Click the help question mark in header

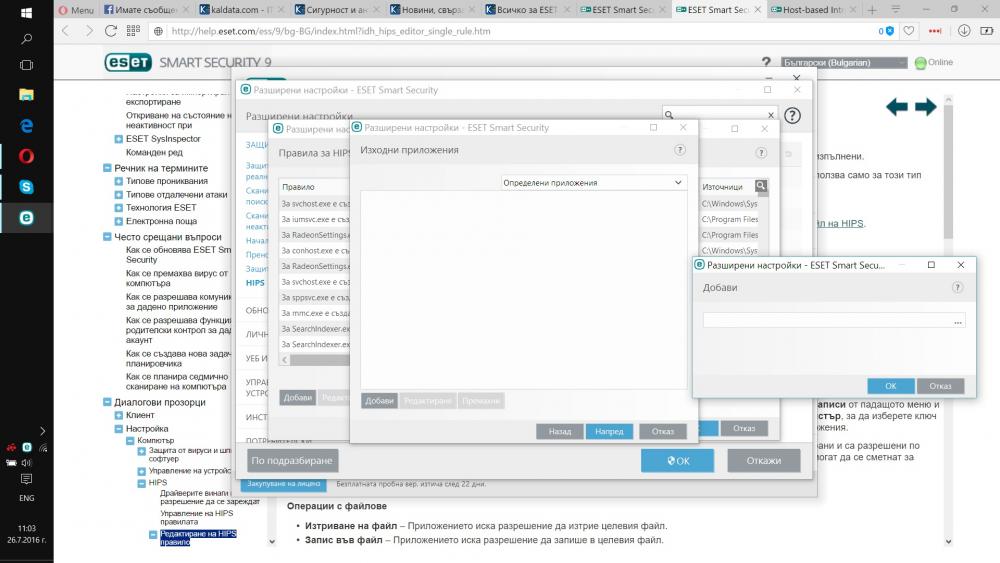point(766,62)
